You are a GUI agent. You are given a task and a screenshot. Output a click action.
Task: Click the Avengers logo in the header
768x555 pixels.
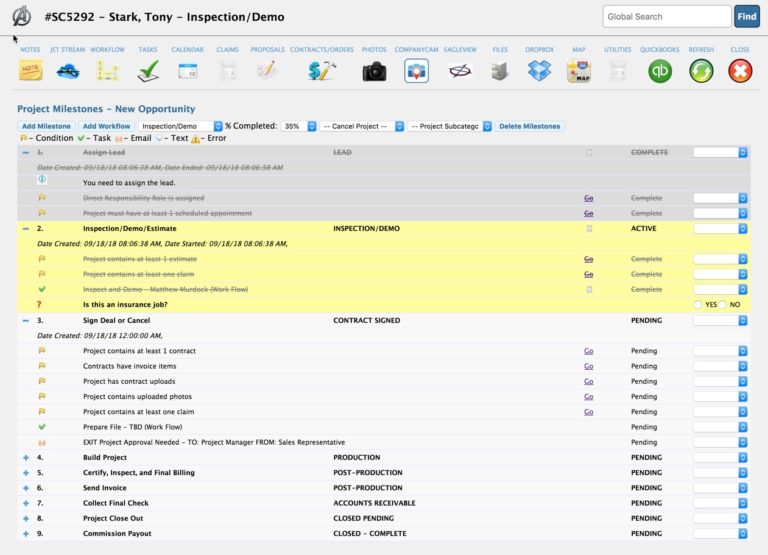point(22,16)
